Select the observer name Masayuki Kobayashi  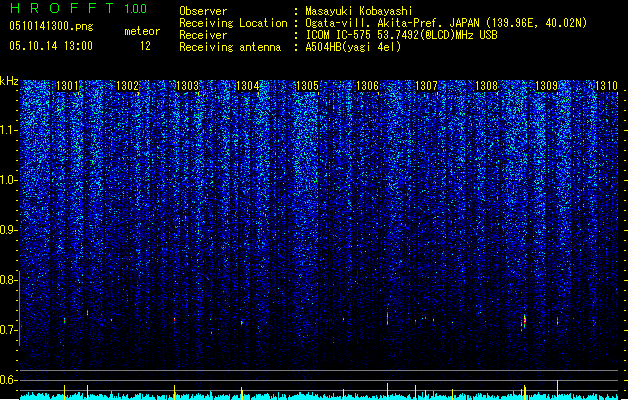click(359, 11)
